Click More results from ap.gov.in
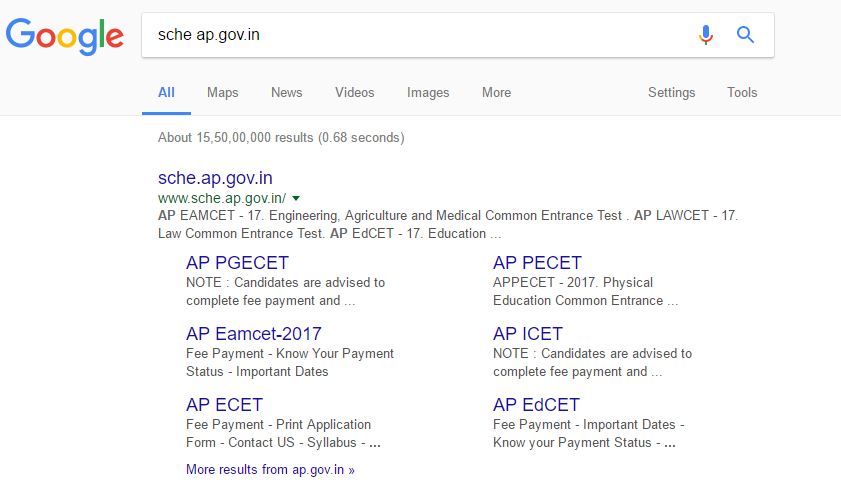 [270, 469]
